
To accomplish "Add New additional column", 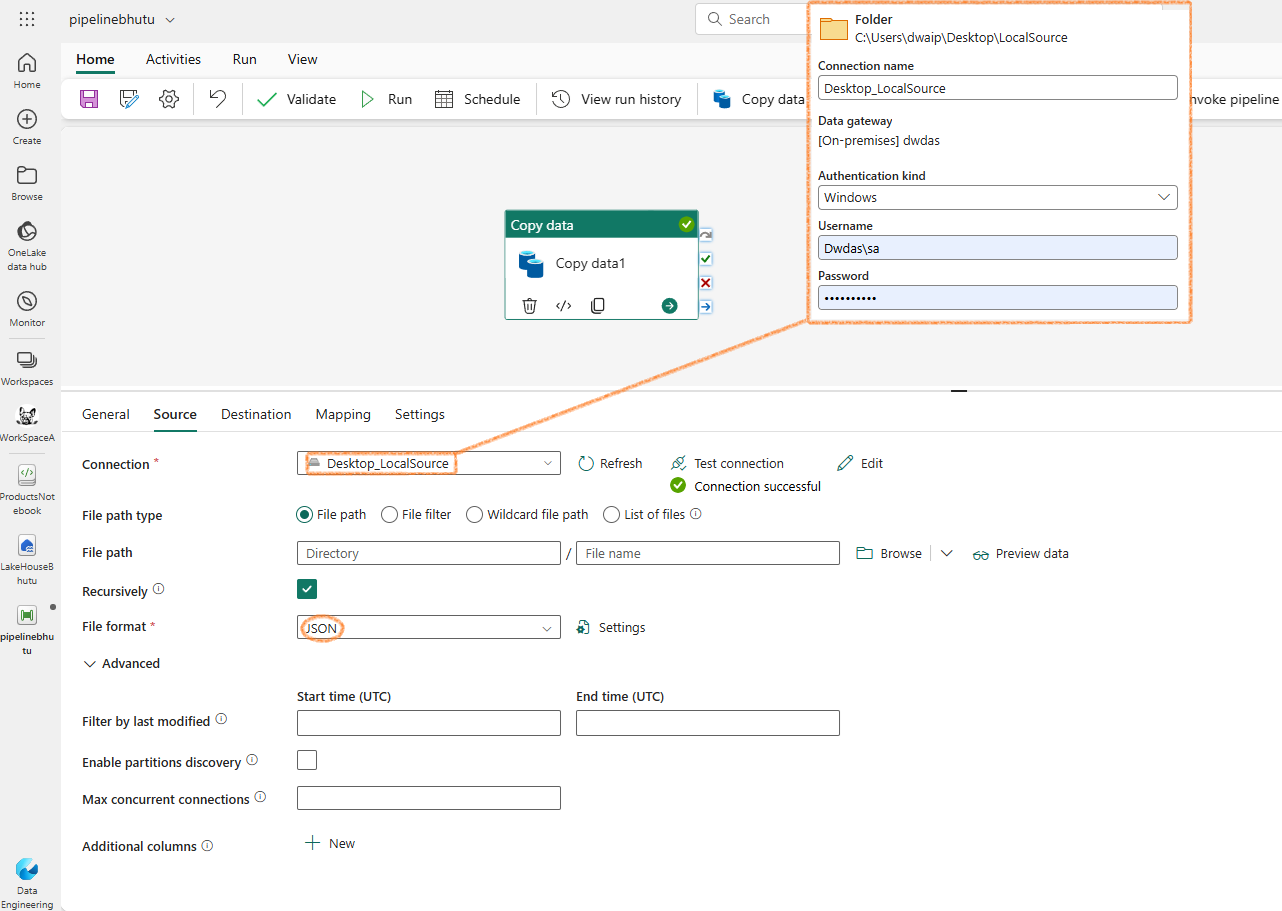I will point(329,843).
